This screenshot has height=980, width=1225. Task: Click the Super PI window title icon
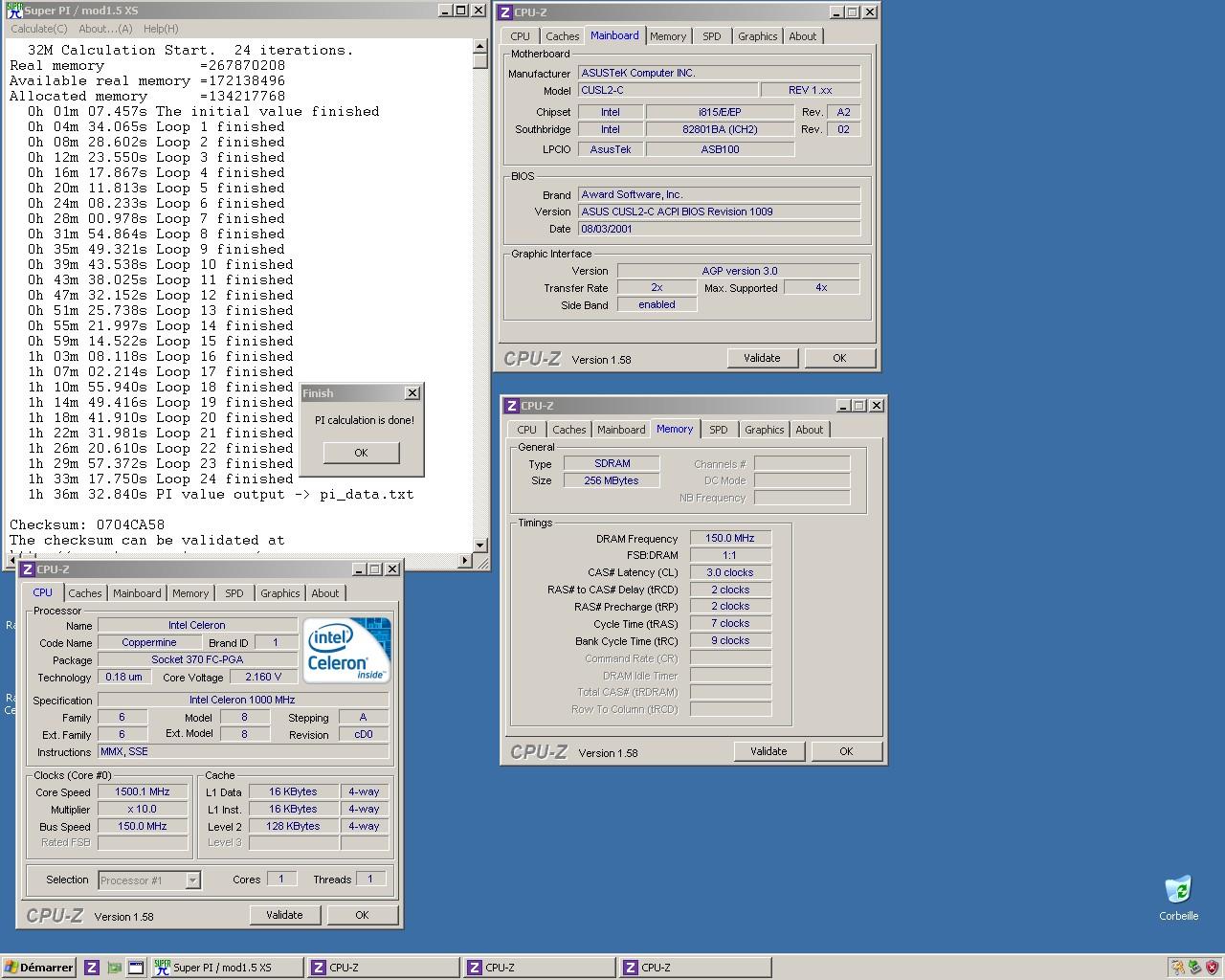point(14,11)
